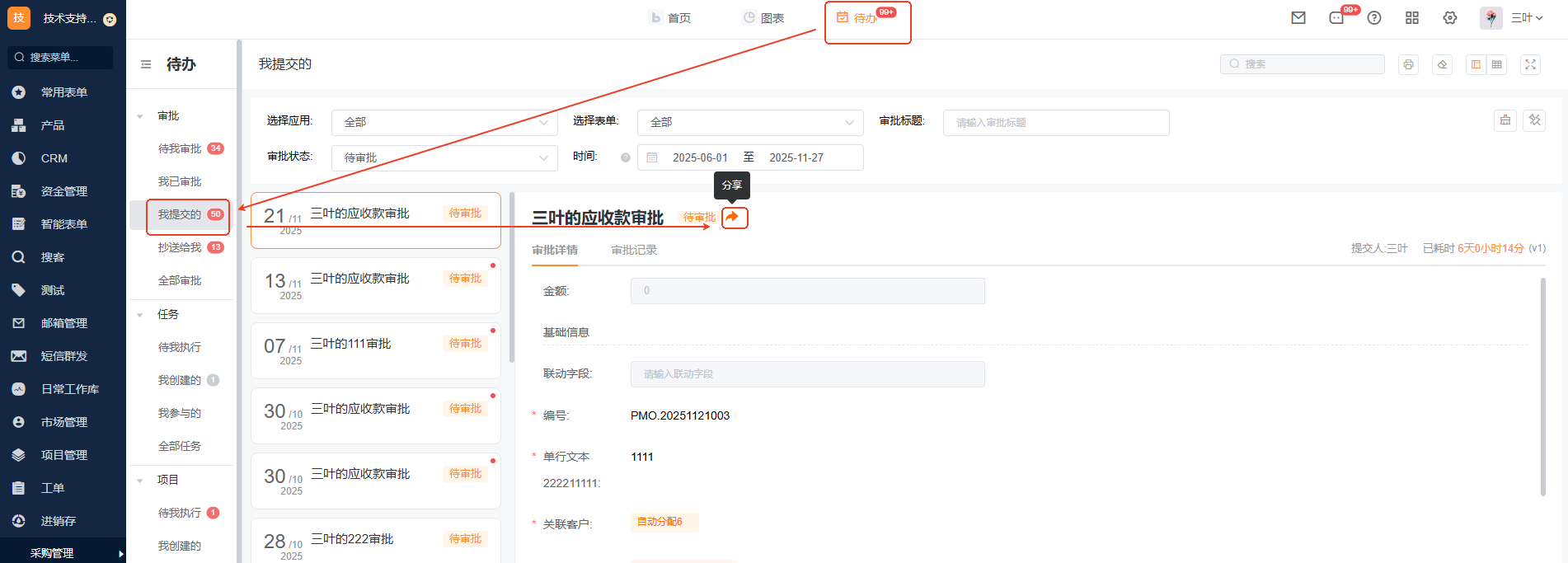The image size is (1568, 563).
Task: Click the approval list vertical scrollbar
Action: click(x=512, y=280)
